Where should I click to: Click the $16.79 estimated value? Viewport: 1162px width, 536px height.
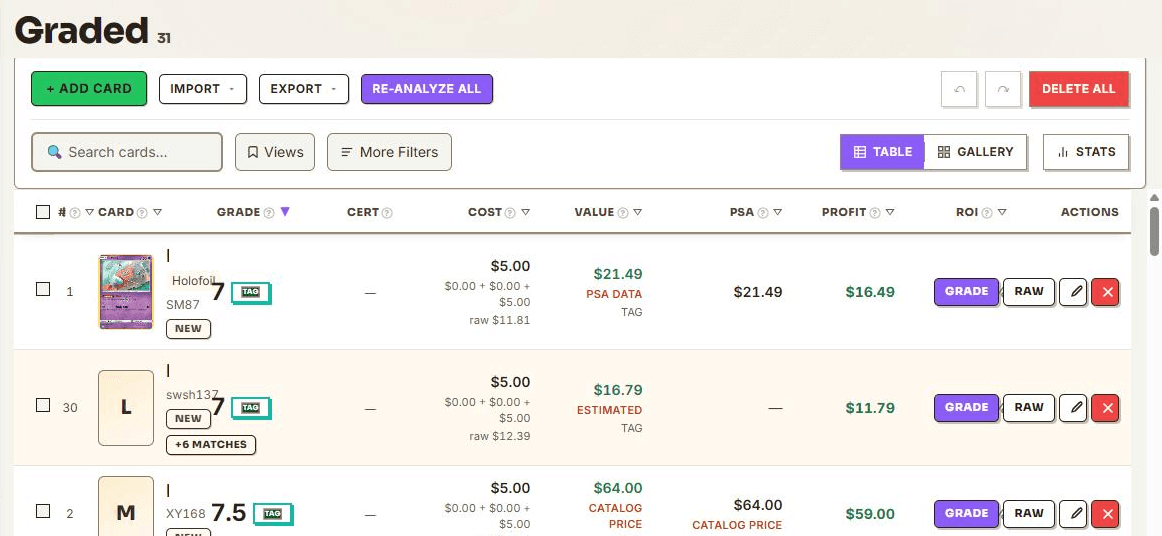tap(618, 390)
